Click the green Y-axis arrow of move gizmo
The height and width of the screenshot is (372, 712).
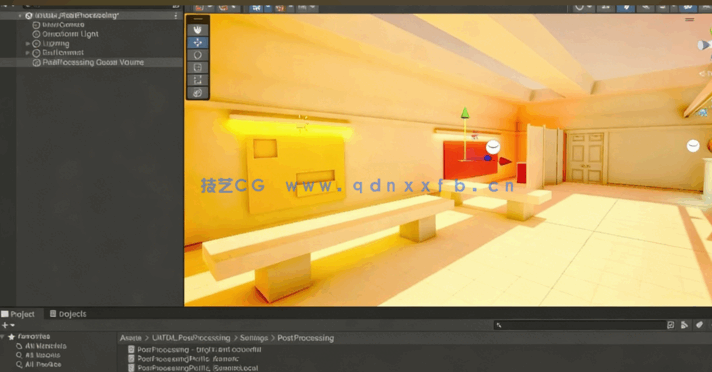pos(465,113)
